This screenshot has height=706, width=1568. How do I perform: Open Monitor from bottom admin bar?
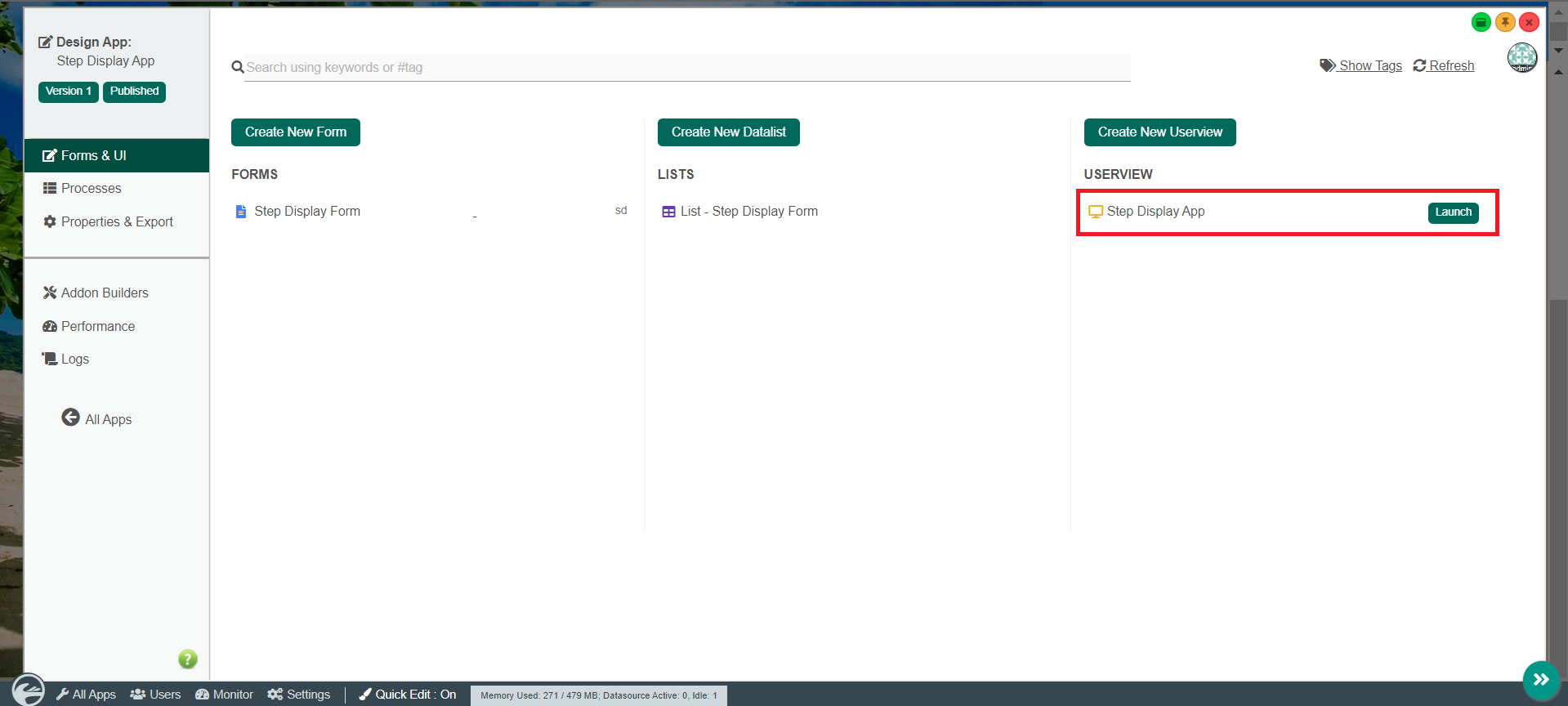(225, 695)
